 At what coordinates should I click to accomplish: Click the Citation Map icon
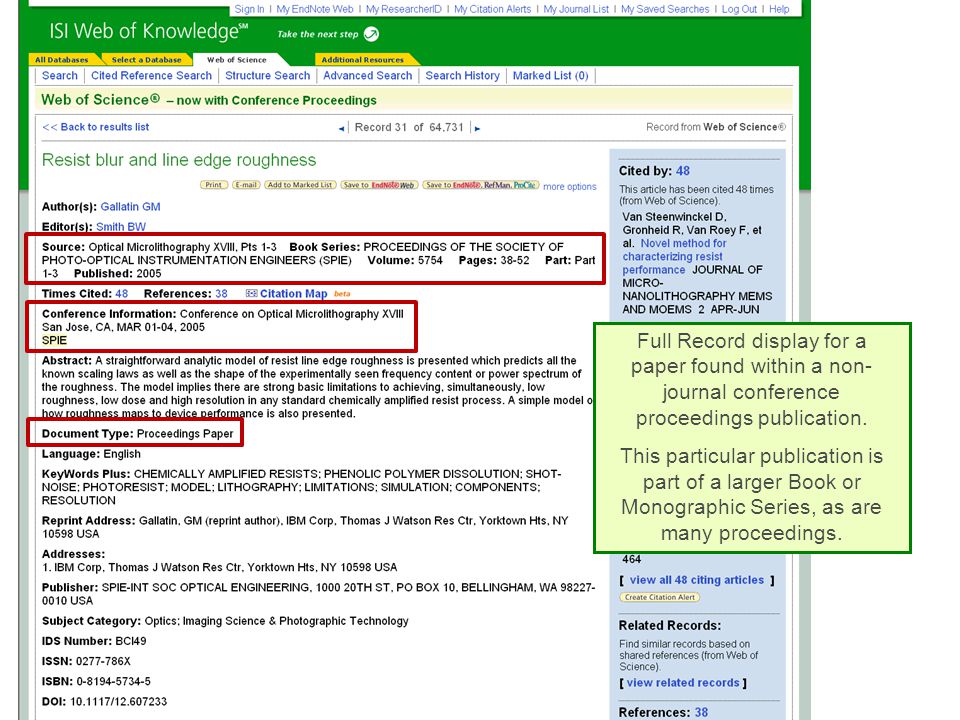(x=251, y=294)
